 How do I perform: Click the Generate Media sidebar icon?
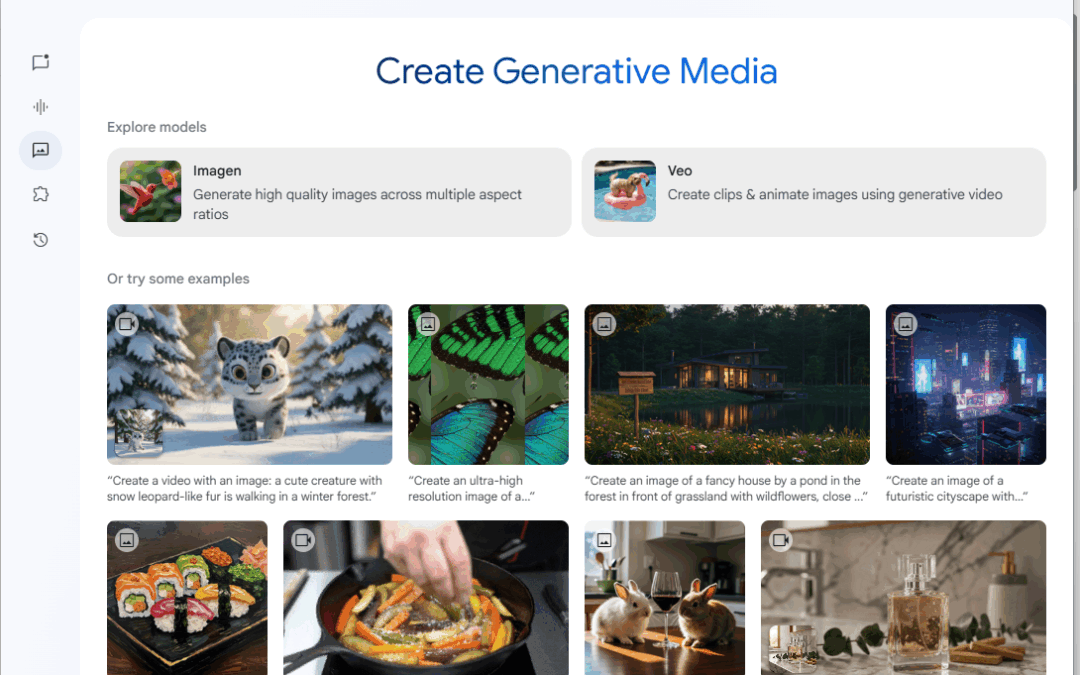tap(41, 150)
